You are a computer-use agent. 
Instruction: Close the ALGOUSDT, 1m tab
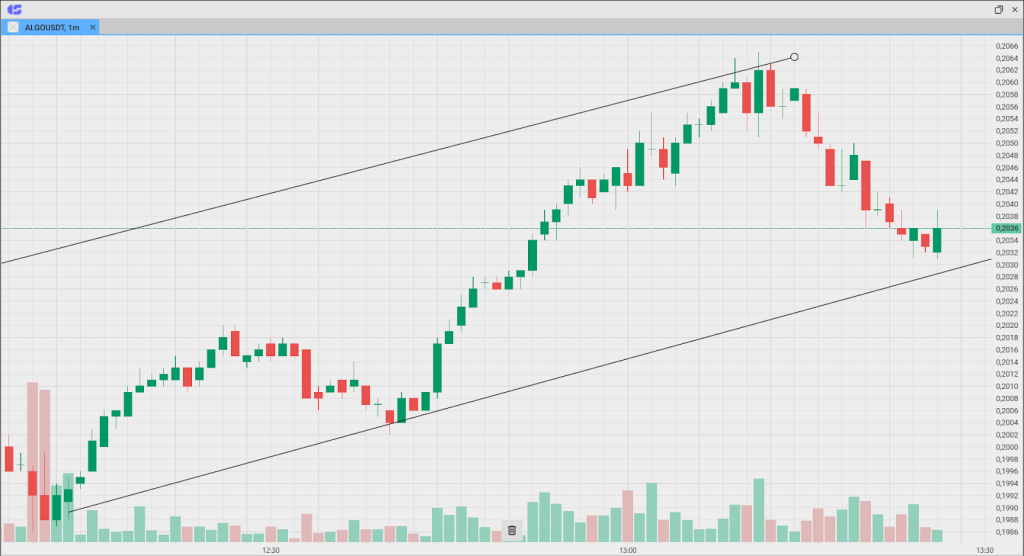(93, 28)
